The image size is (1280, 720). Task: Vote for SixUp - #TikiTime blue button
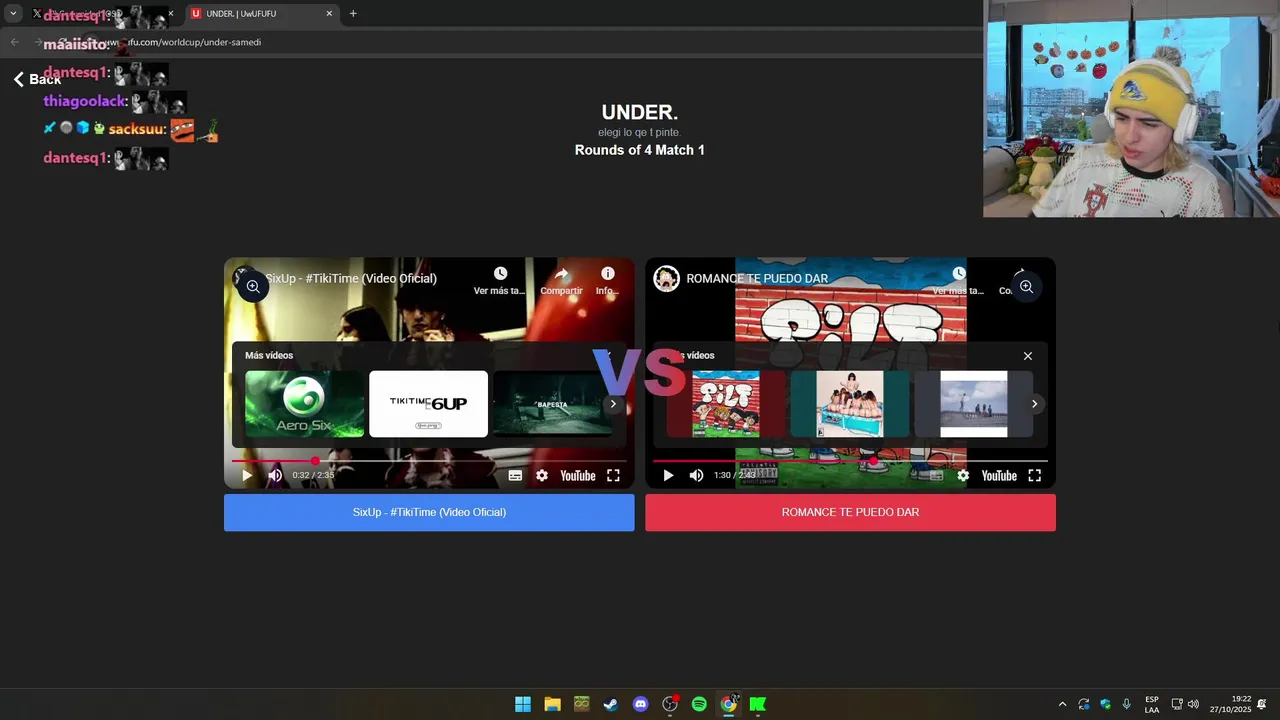point(429,512)
